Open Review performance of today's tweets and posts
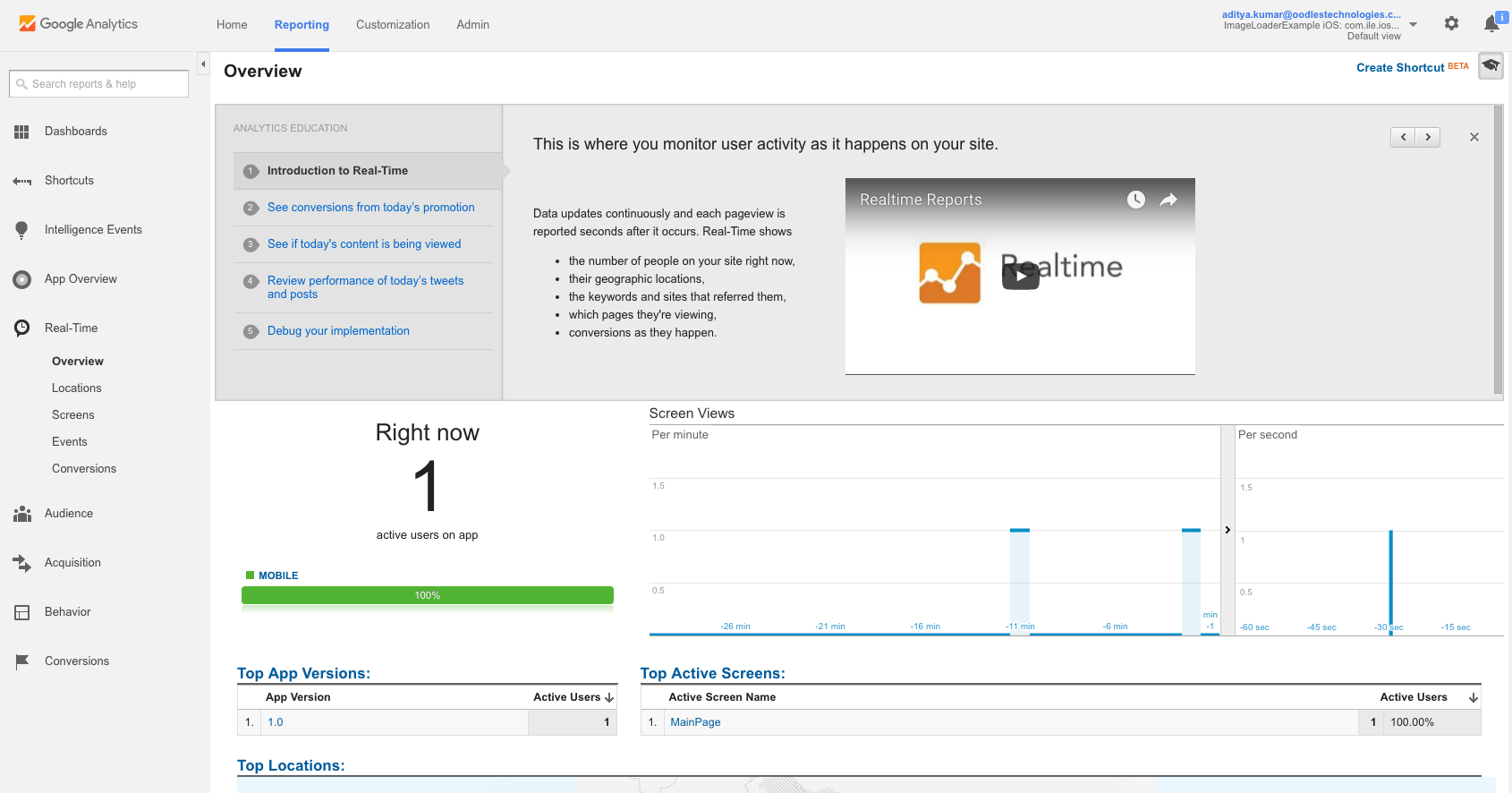Screen dimensions: 1512x793 pos(365,287)
